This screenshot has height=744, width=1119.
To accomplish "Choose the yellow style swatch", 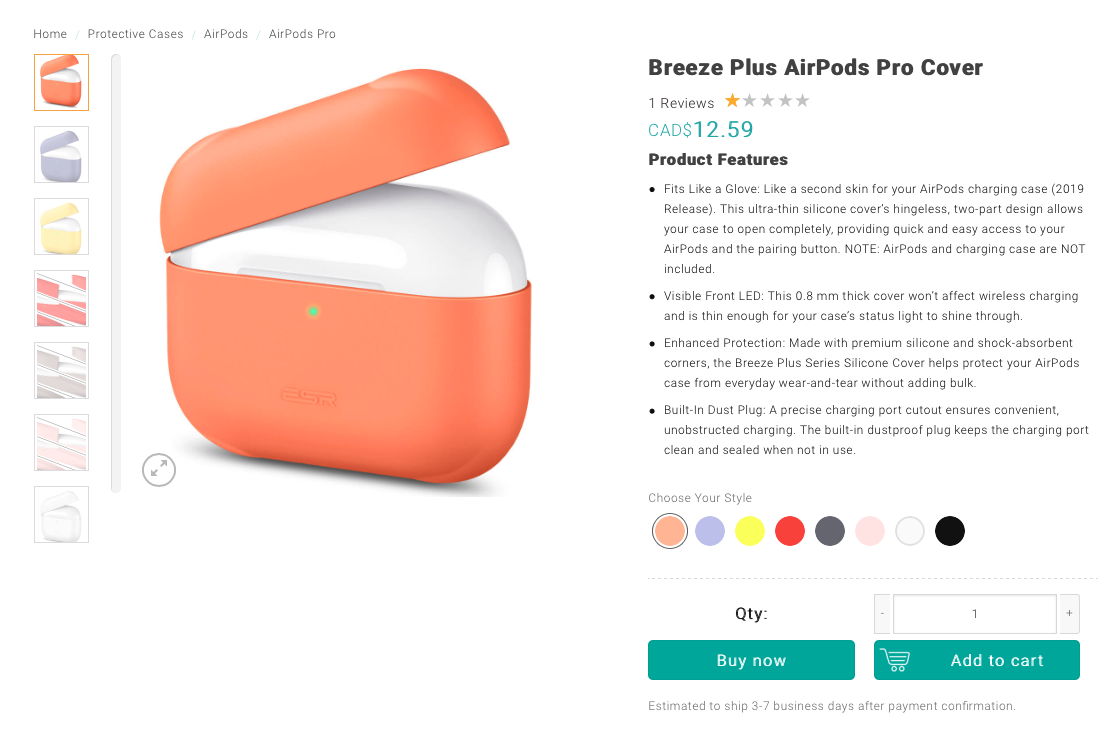I will 750,531.
